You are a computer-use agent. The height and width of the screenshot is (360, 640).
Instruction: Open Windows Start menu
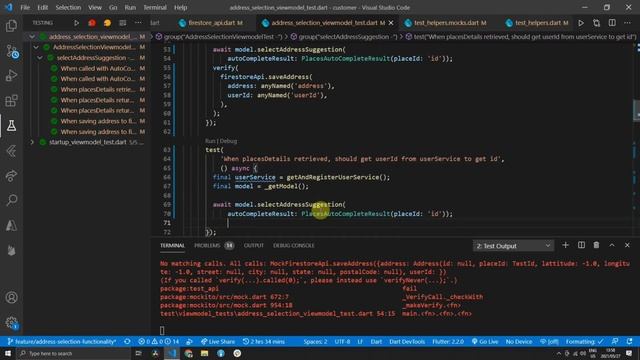[8, 353]
